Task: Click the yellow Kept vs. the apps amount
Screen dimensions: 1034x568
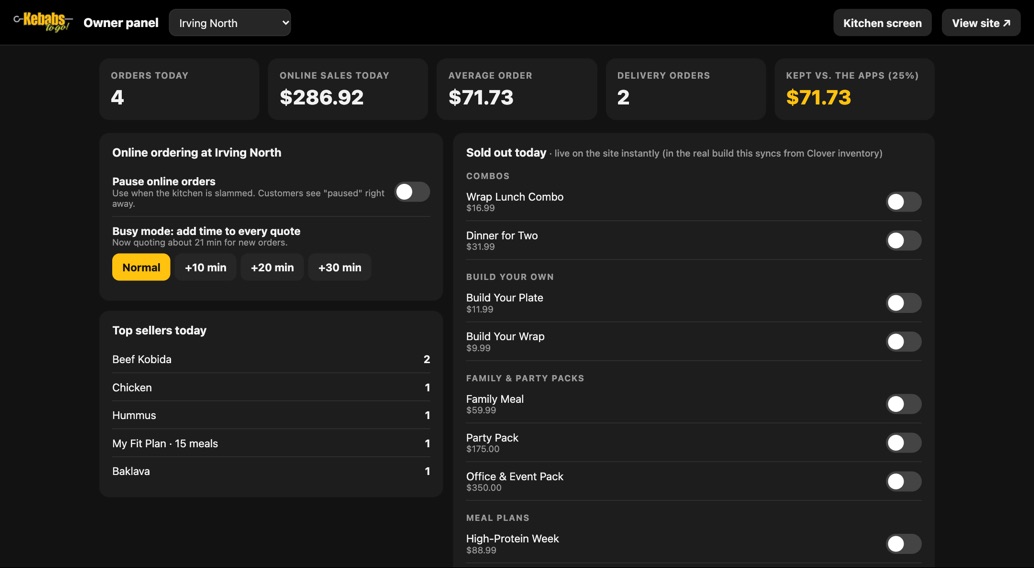Action: point(818,98)
